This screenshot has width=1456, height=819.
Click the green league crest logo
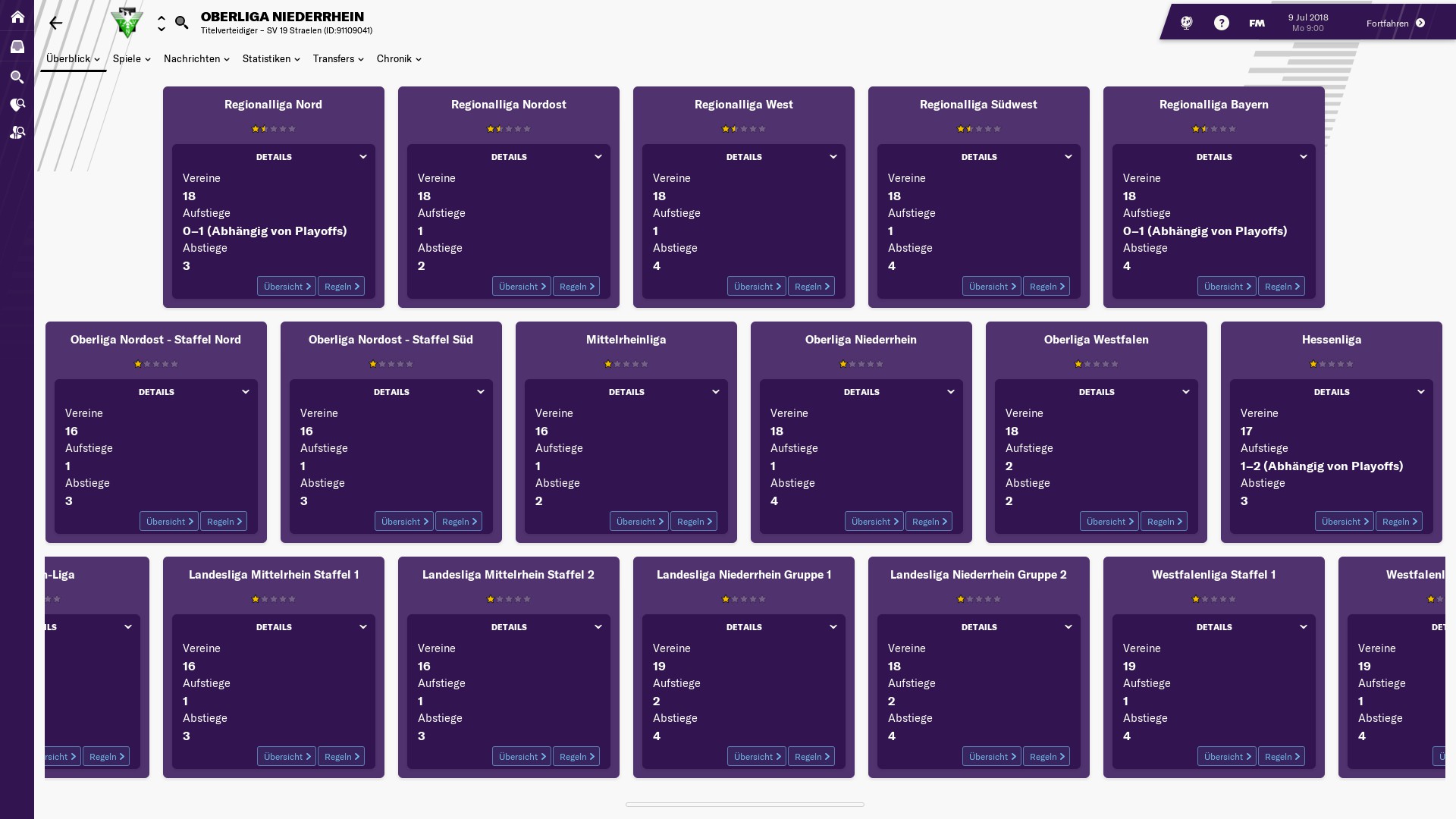[x=127, y=23]
